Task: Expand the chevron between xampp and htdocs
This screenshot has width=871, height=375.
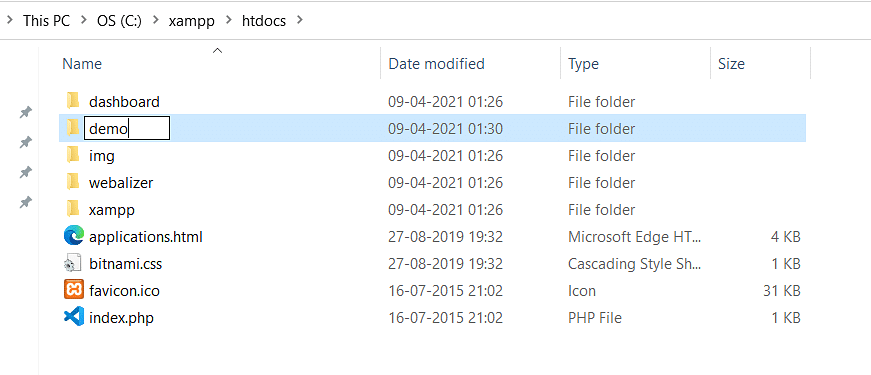Action: pos(228,21)
